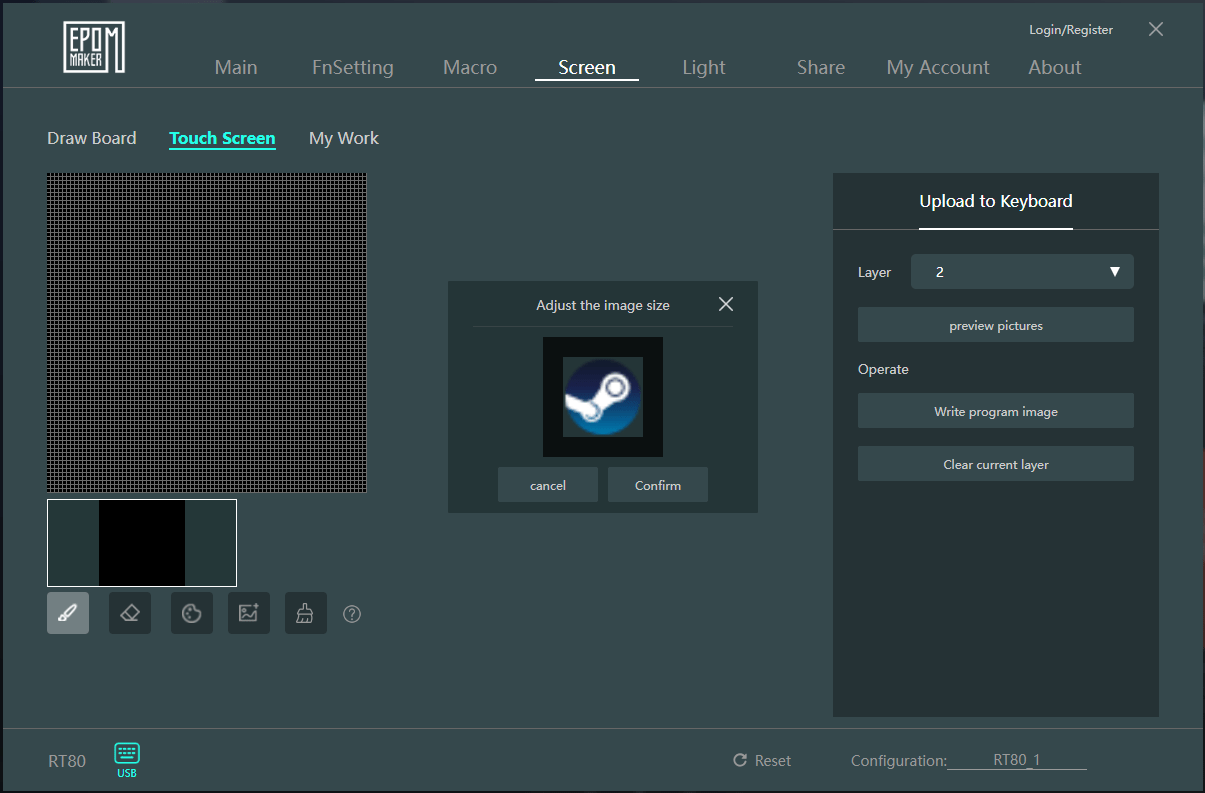Switch to Draw Board sub-tab
The image size is (1205, 793).
click(x=92, y=138)
